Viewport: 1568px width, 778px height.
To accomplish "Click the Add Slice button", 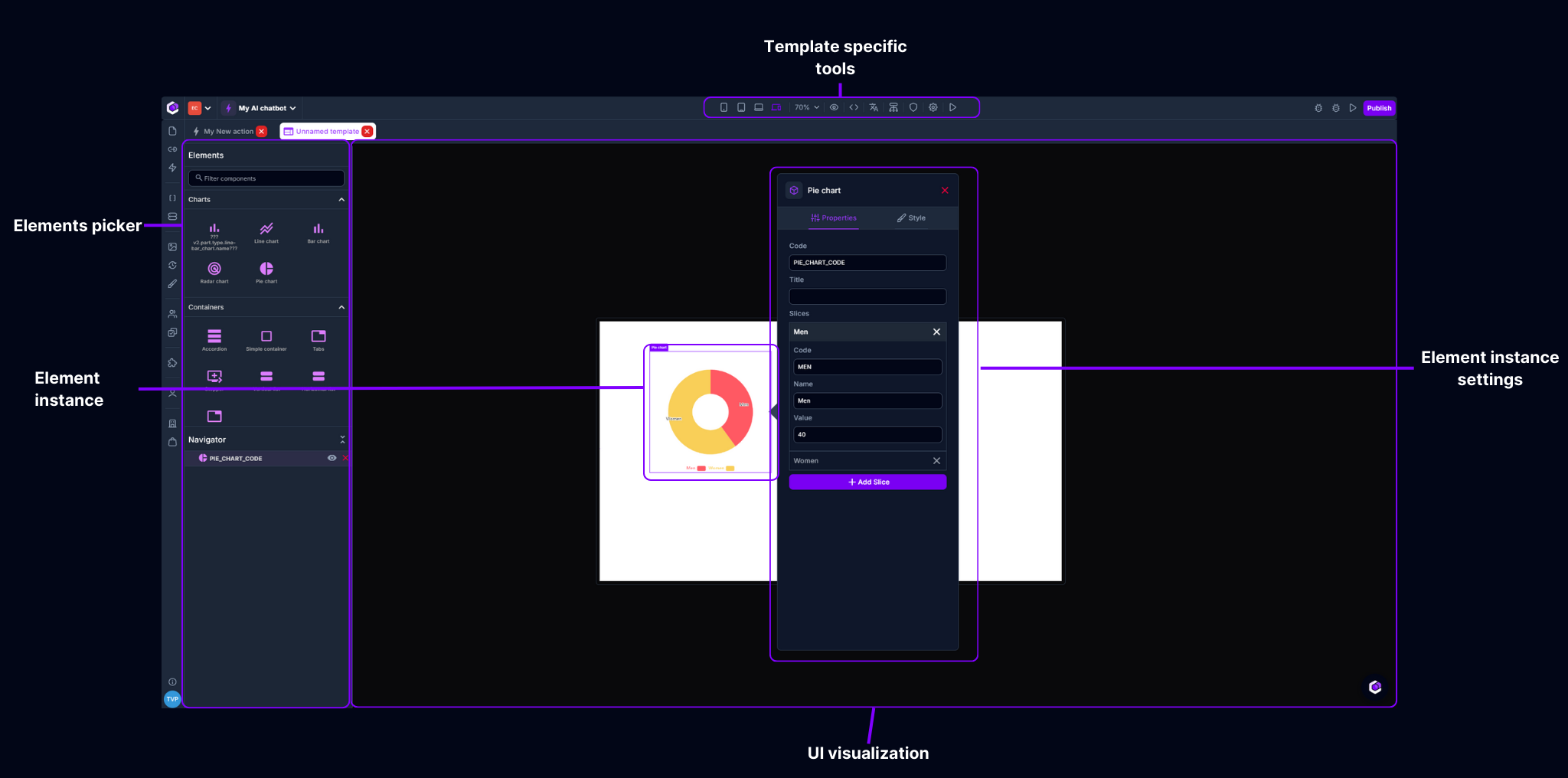I will click(867, 482).
